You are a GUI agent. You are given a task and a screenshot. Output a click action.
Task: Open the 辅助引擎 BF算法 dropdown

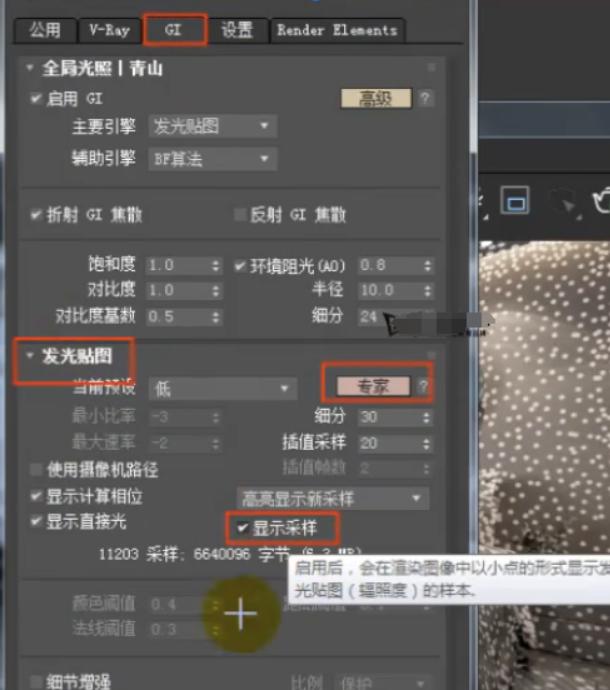(x=212, y=157)
